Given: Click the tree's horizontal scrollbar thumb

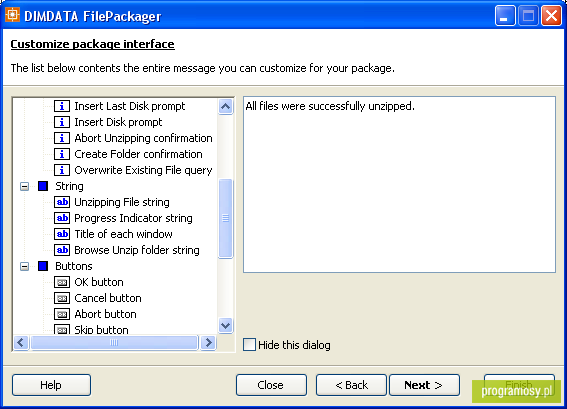Looking at the screenshot, I should click(114, 342).
